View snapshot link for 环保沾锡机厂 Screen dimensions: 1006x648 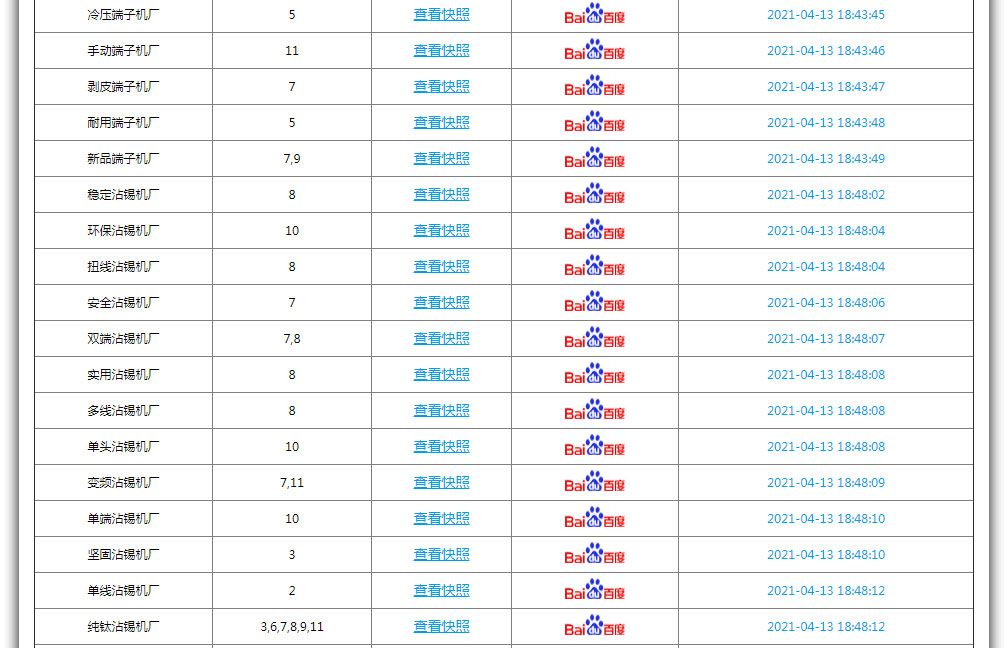tap(441, 230)
